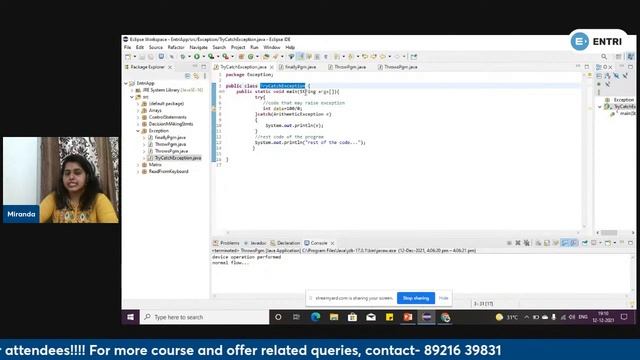640x360 pixels.
Task: Open the New file wizard icon
Action: click(127, 56)
